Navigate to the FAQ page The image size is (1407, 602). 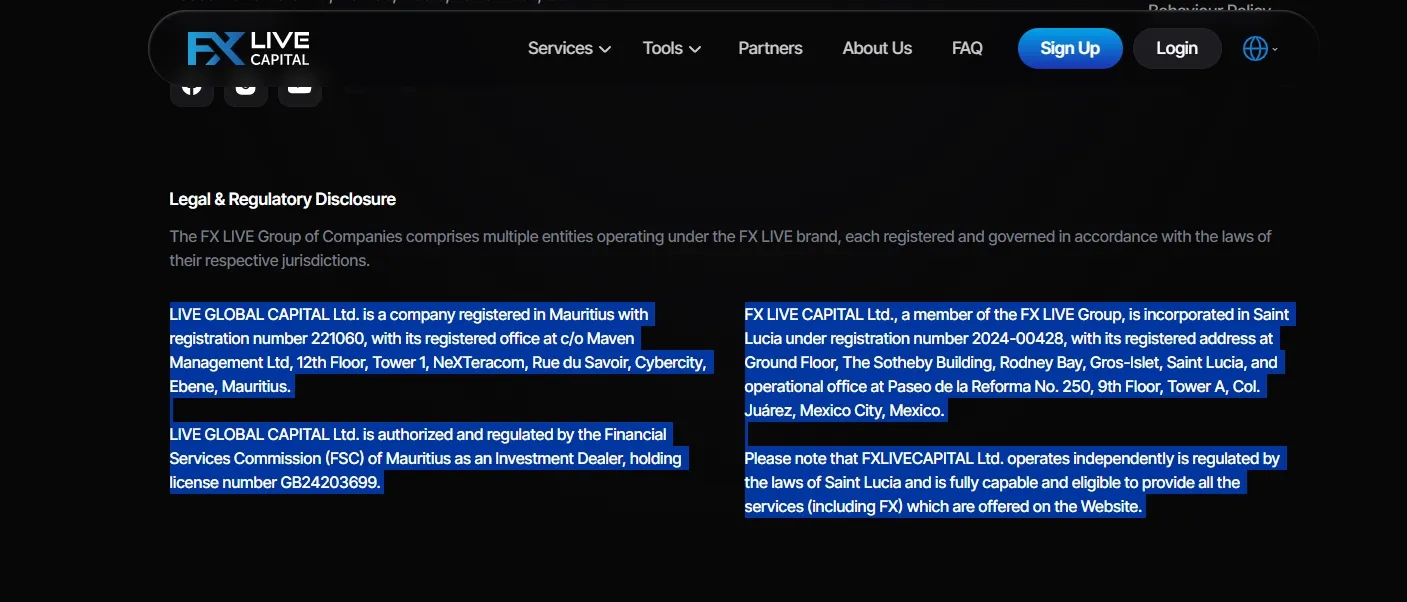(x=967, y=48)
